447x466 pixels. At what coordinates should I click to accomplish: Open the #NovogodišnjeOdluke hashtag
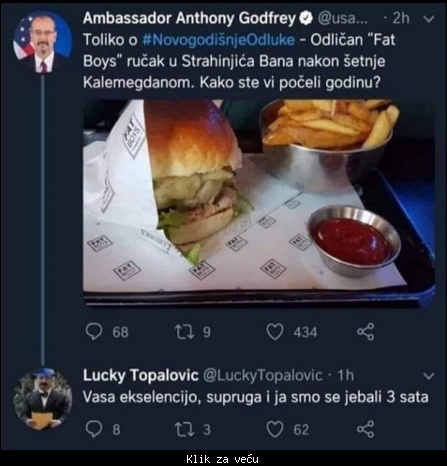tap(219, 40)
